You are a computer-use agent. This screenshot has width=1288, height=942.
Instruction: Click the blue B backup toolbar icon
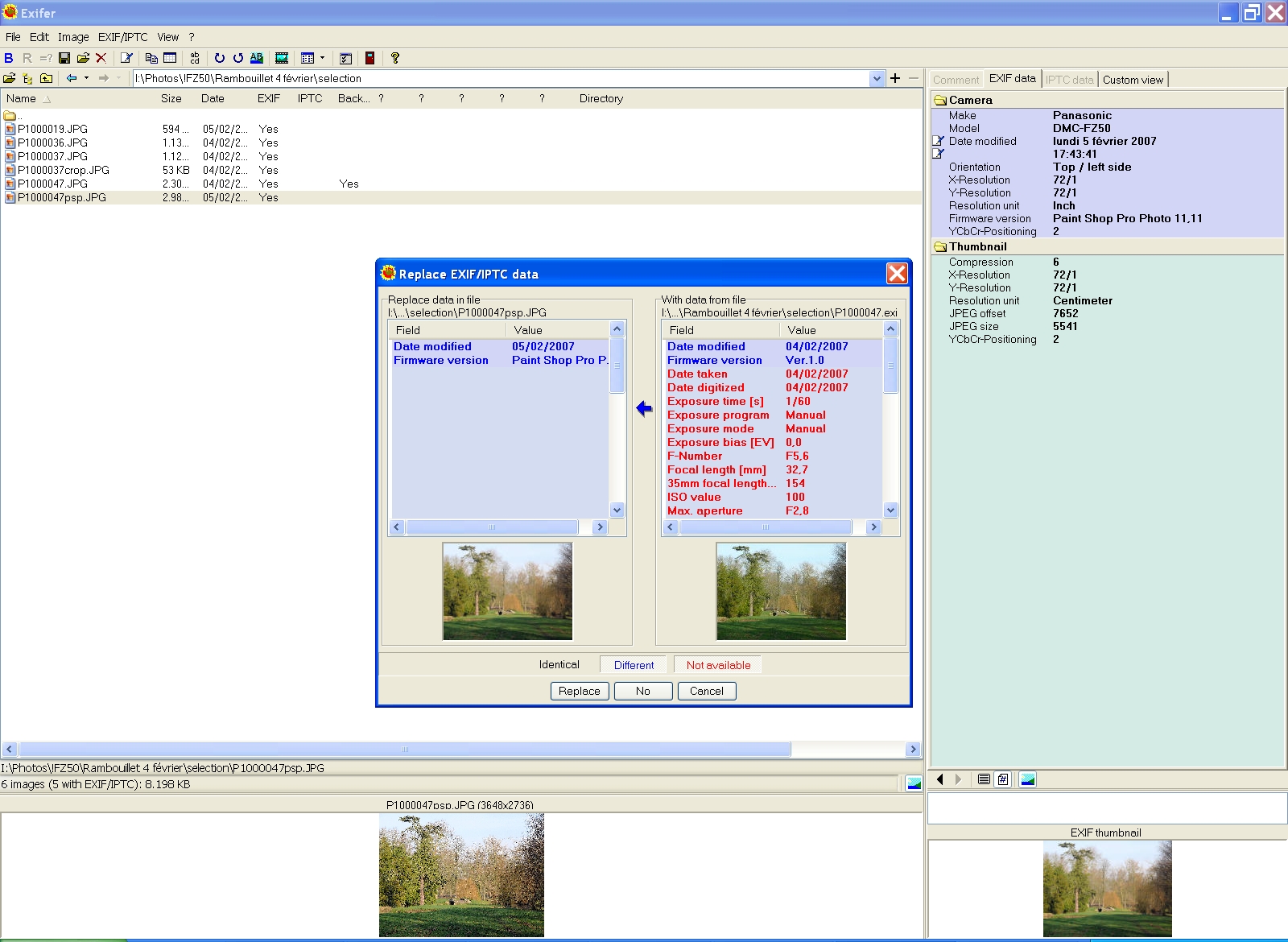9,58
